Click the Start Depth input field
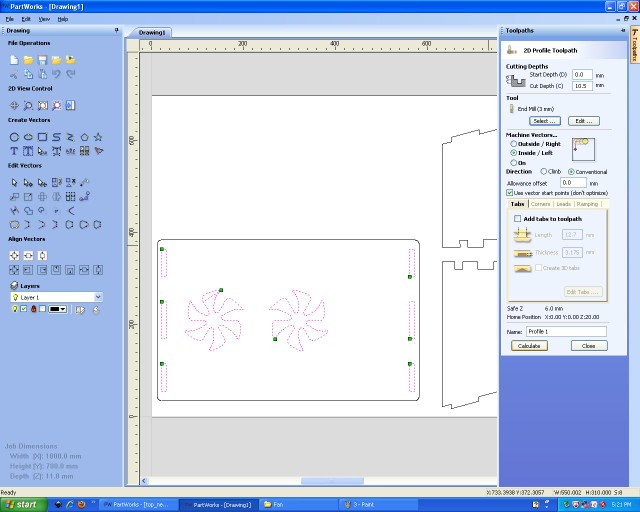 [582, 75]
